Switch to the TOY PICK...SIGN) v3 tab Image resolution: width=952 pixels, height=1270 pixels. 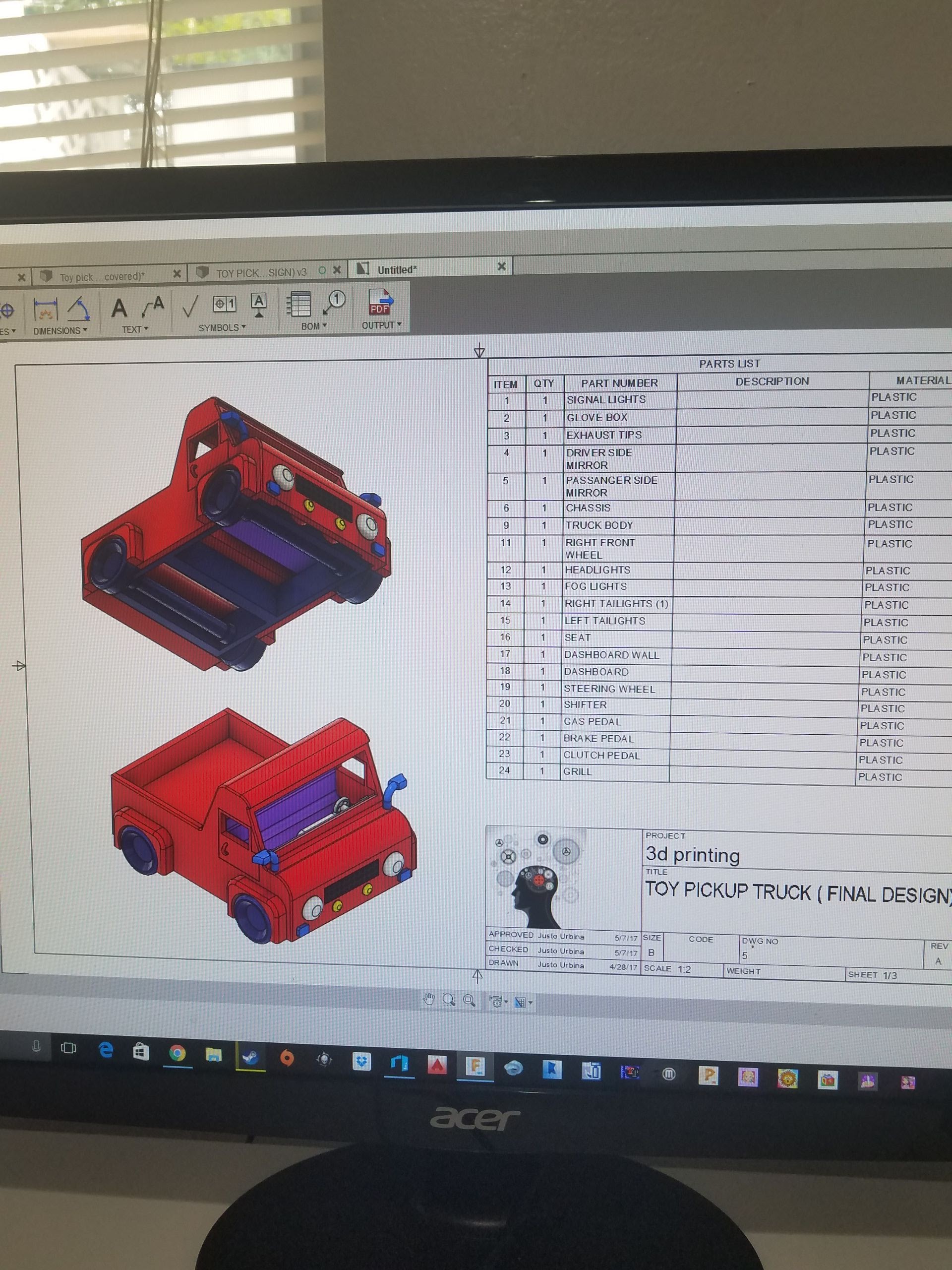click(x=260, y=272)
